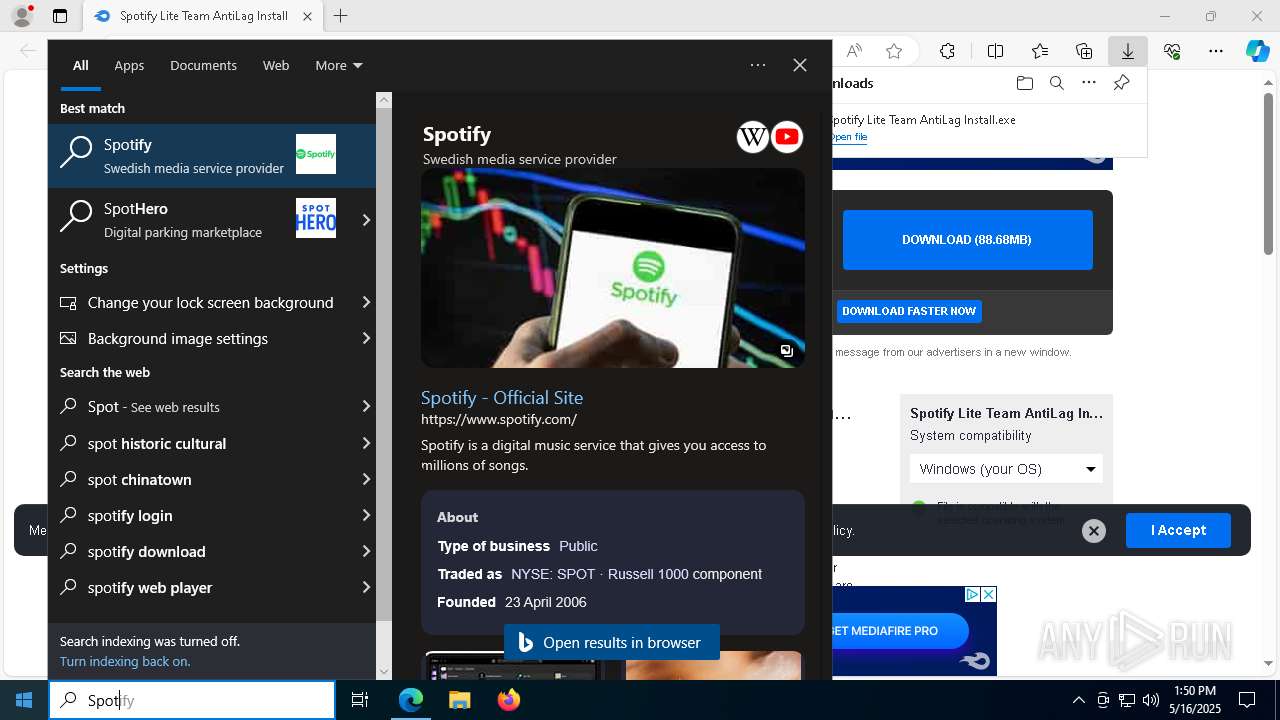Click Turn indexing back on link

coord(125,661)
